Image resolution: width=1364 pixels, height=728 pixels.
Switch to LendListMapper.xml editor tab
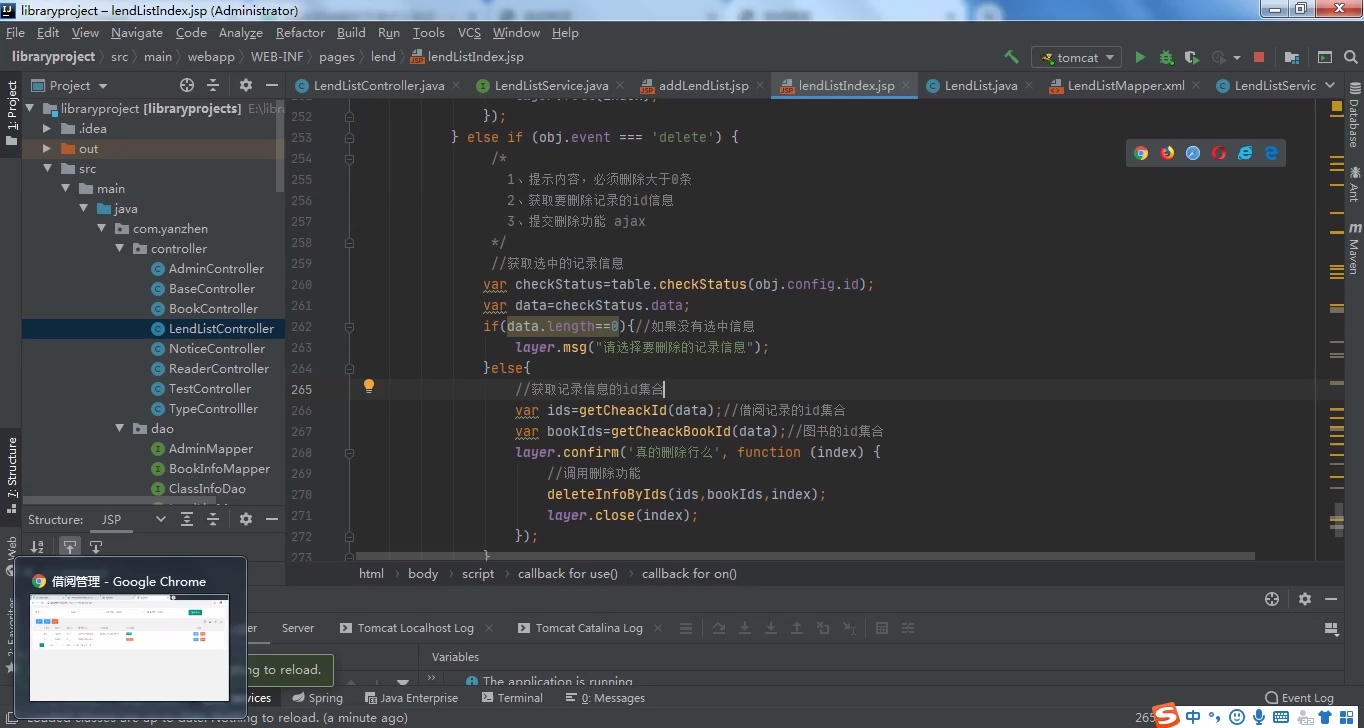tap(1125, 86)
